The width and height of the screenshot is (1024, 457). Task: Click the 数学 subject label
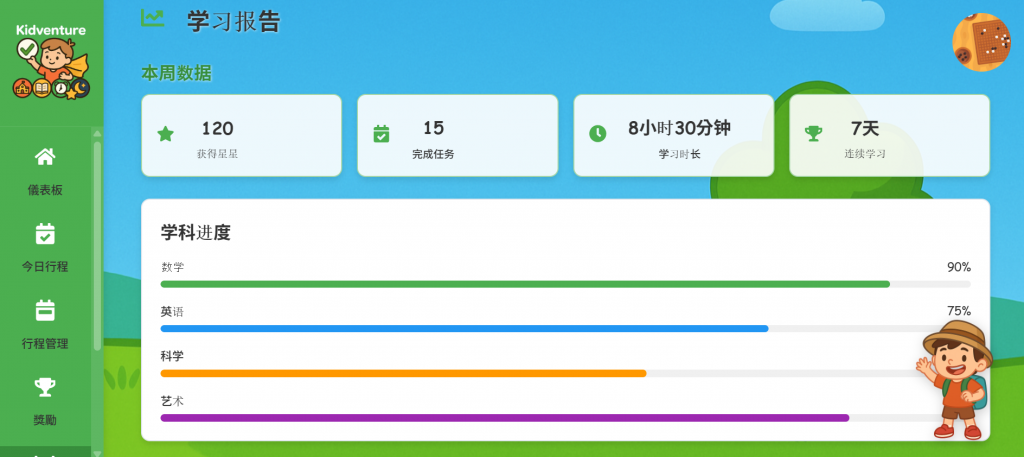[x=172, y=267]
